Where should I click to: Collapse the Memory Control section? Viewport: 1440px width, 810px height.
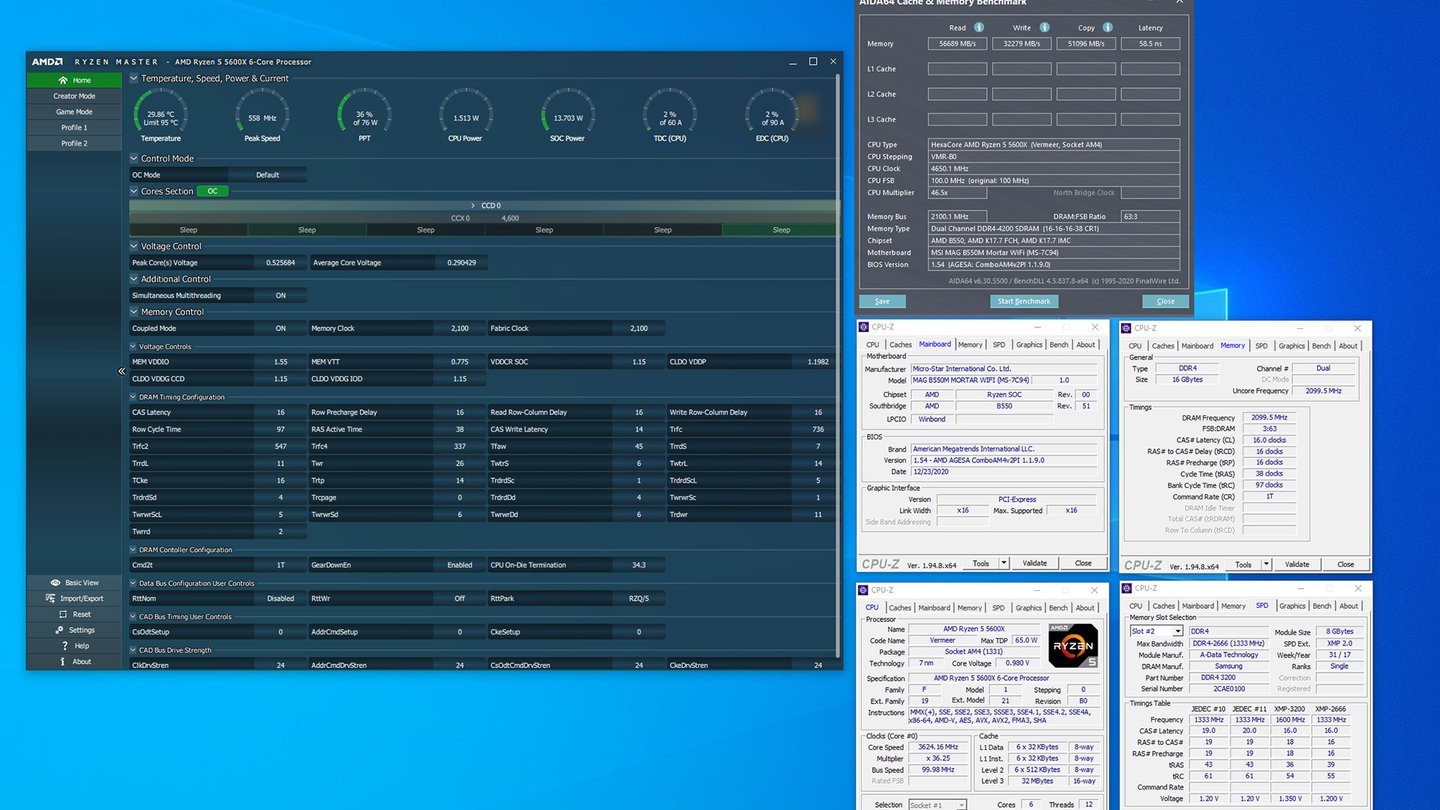[x=134, y=312]
